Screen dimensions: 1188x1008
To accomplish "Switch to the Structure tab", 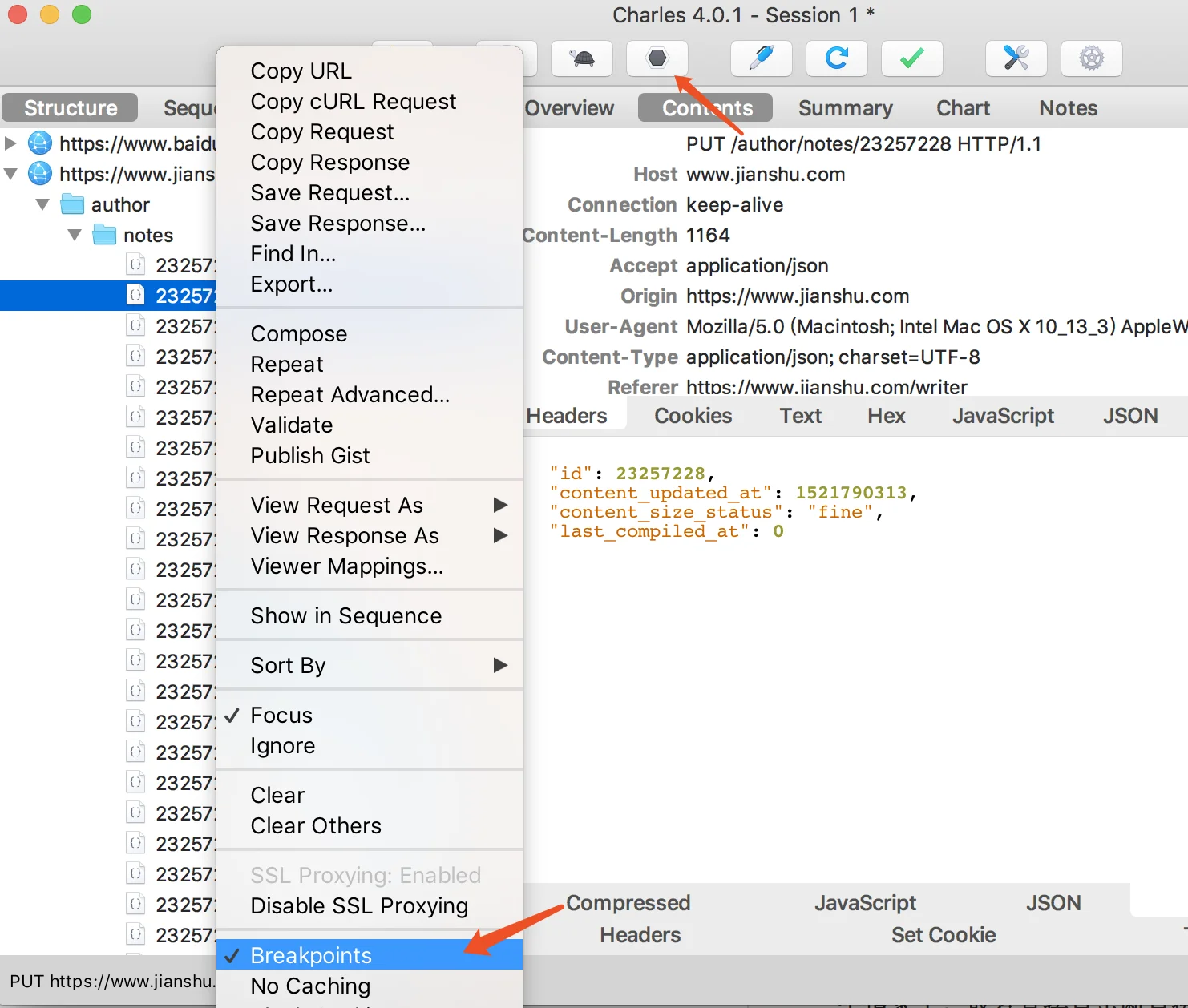I will coord(71,107).
